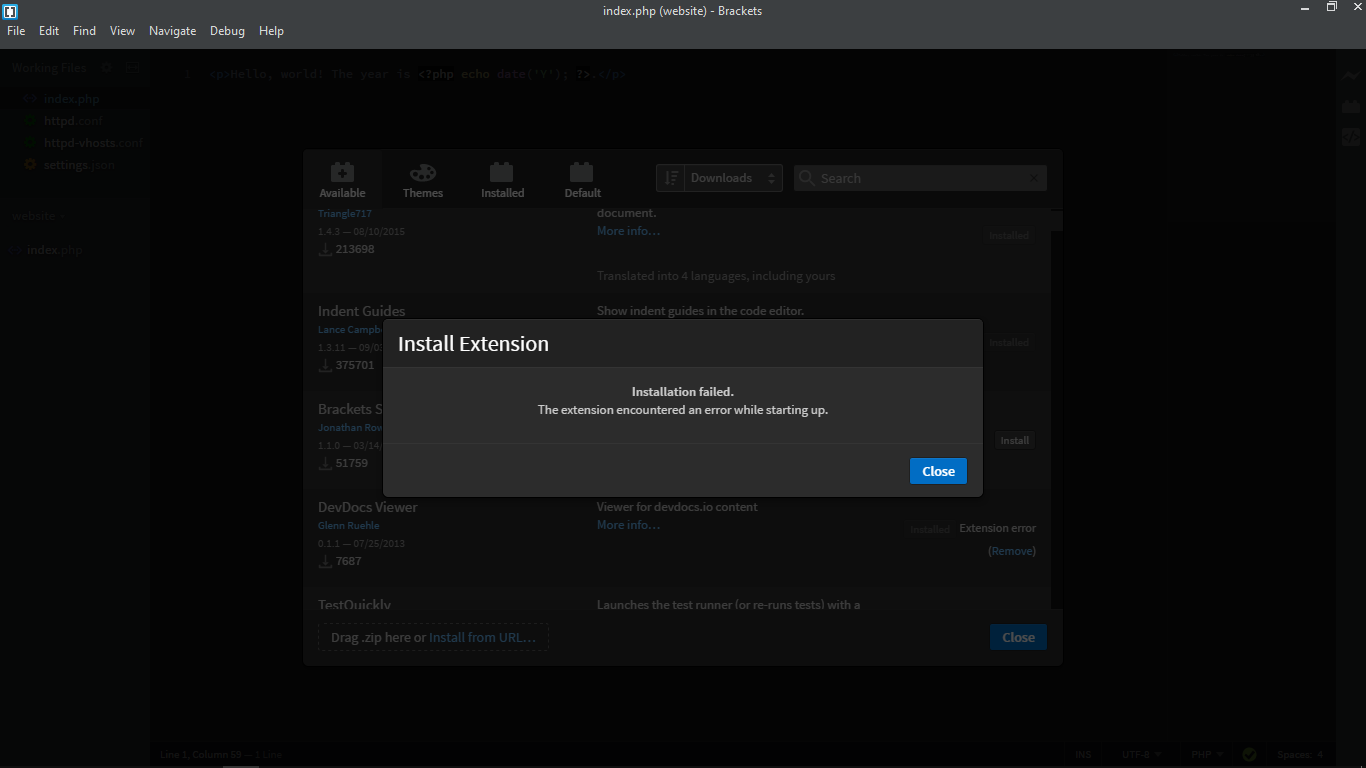Screen dimensions: 1366x768
Task: Switch to the Available extensions tab
Action: click(342, 180)
